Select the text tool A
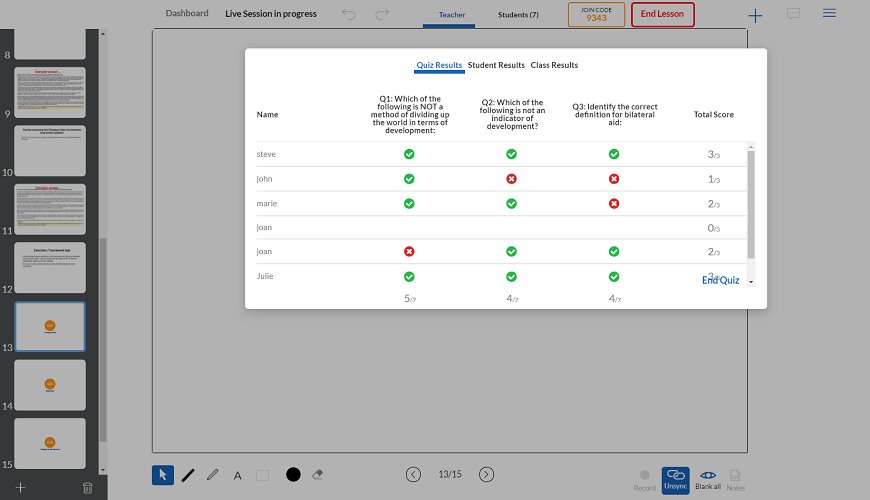This screenshot has width=870, height=500. pyautogui.click(x=237, y=476)
